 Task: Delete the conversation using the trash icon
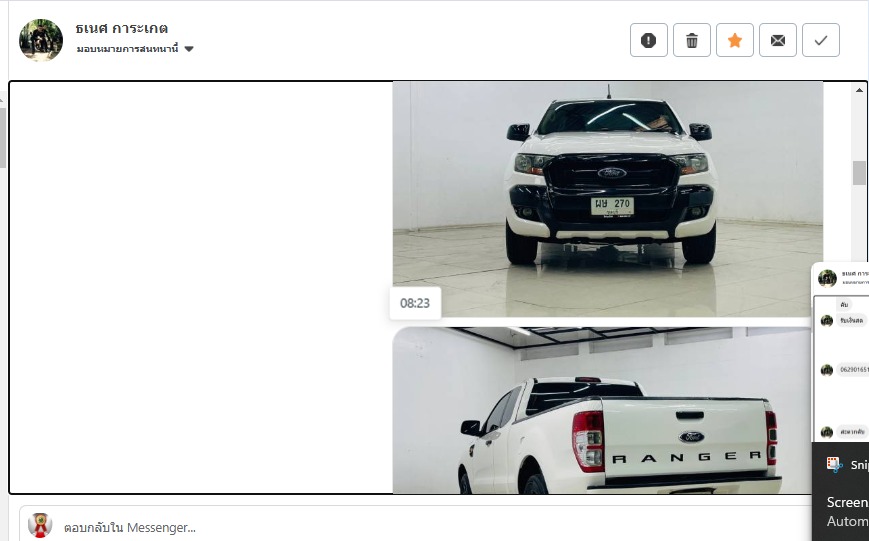click(x=692, y=40)
